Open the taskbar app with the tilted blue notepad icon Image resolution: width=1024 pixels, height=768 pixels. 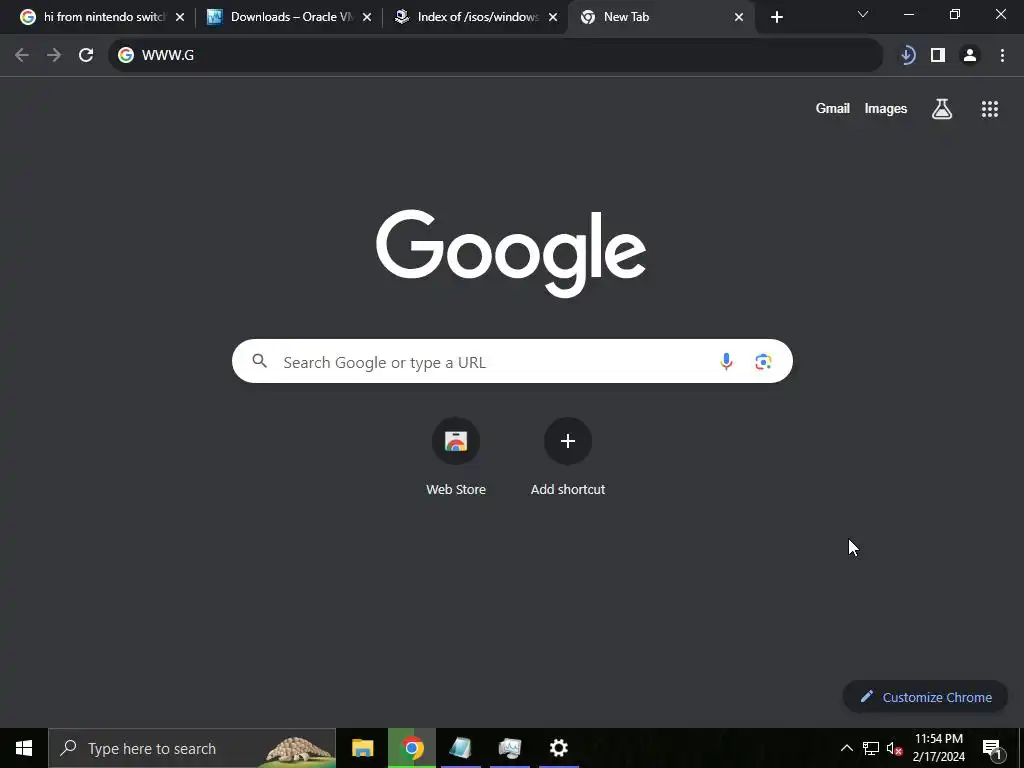460,748
